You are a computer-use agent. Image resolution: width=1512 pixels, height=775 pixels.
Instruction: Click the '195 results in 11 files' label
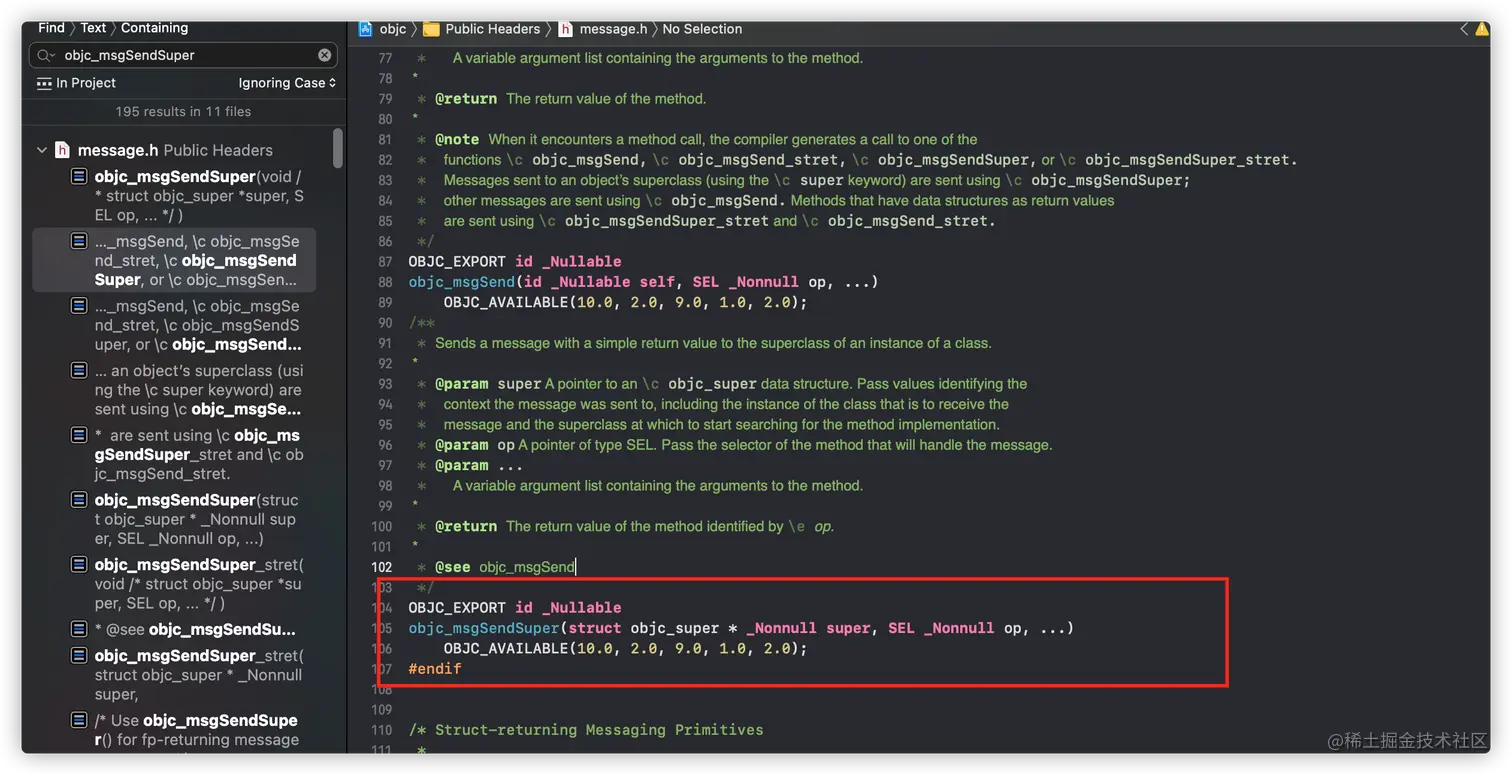click(183, 112)
